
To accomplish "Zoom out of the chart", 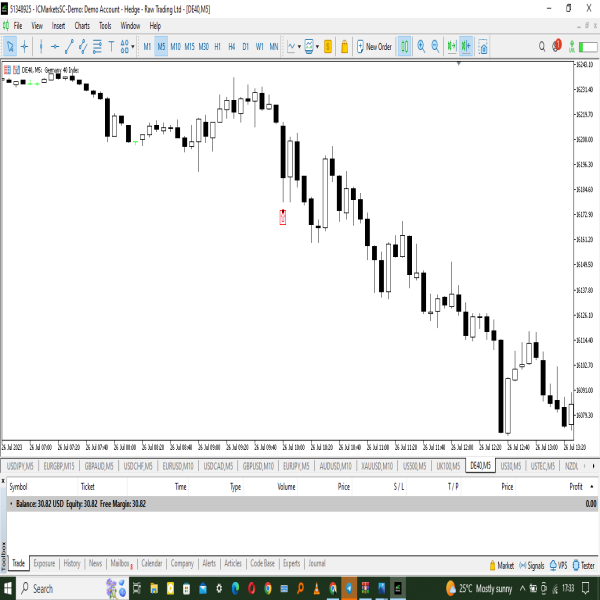I will click(x=435, y=47).
